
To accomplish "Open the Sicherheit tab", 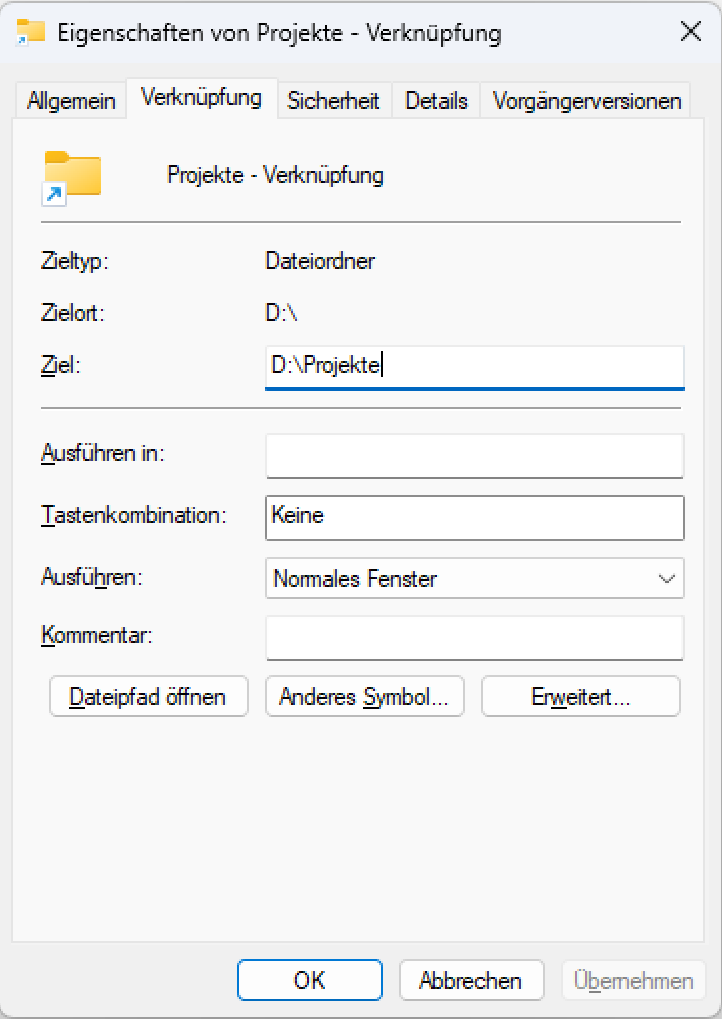I will pyautogui.click(x=333, y=101).
